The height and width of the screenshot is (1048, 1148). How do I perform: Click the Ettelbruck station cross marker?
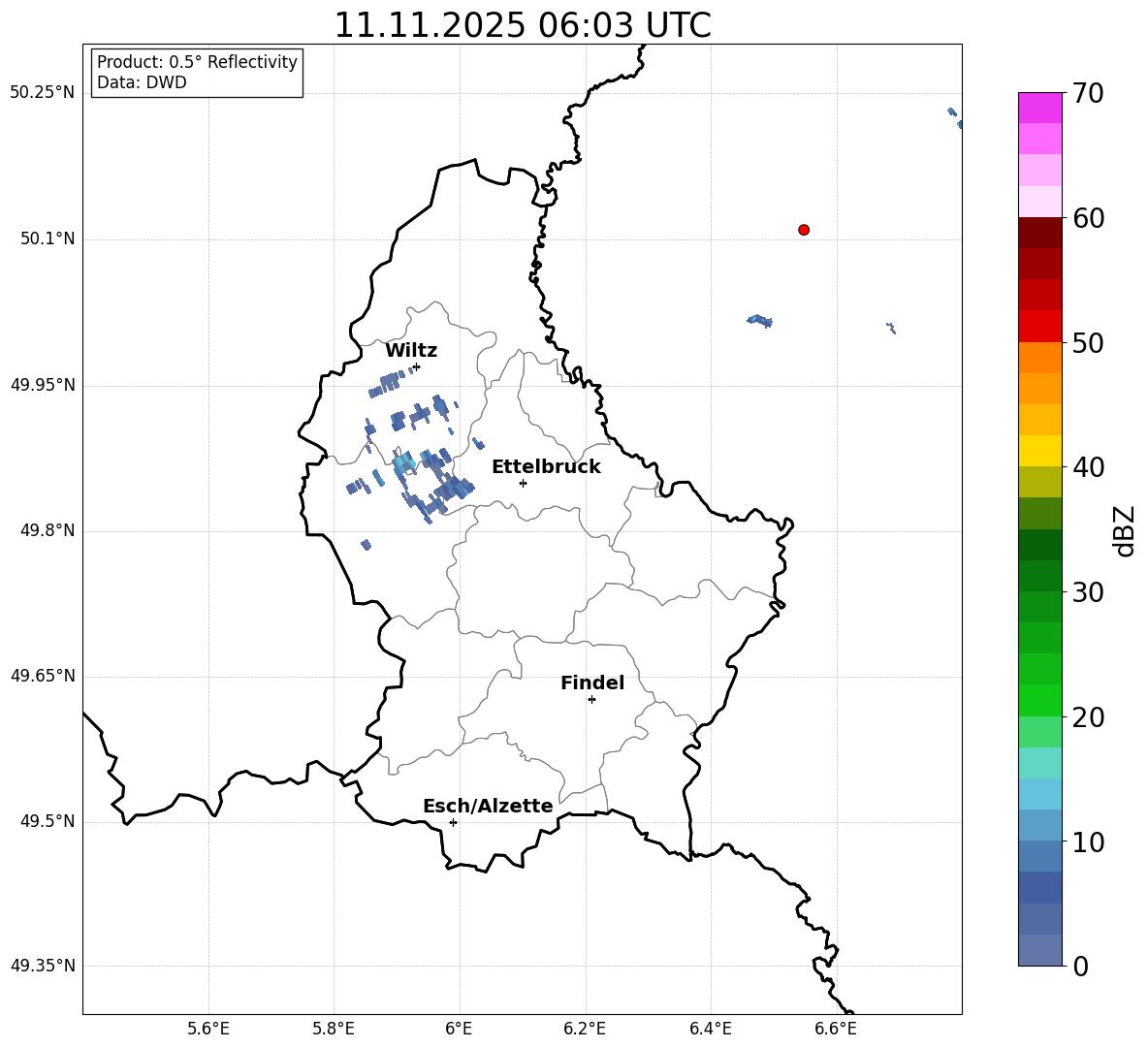(x=523, y=483)
